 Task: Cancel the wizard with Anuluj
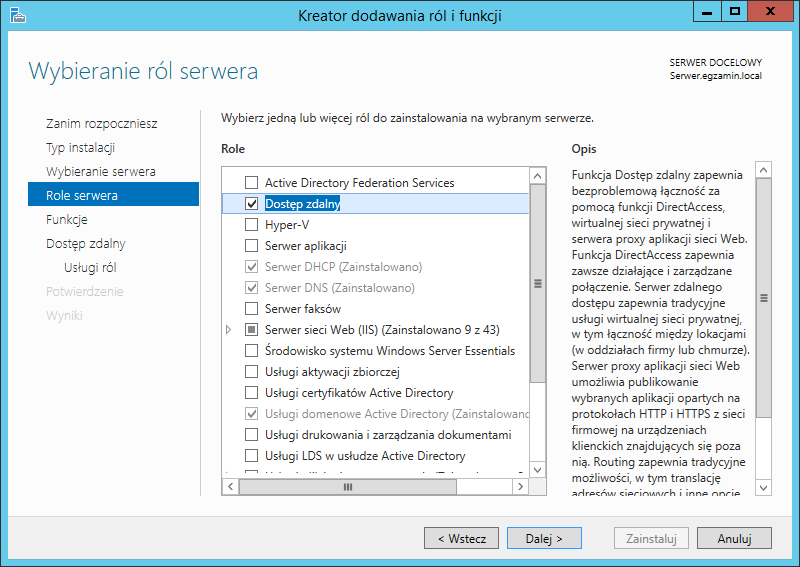pos(734,538)
